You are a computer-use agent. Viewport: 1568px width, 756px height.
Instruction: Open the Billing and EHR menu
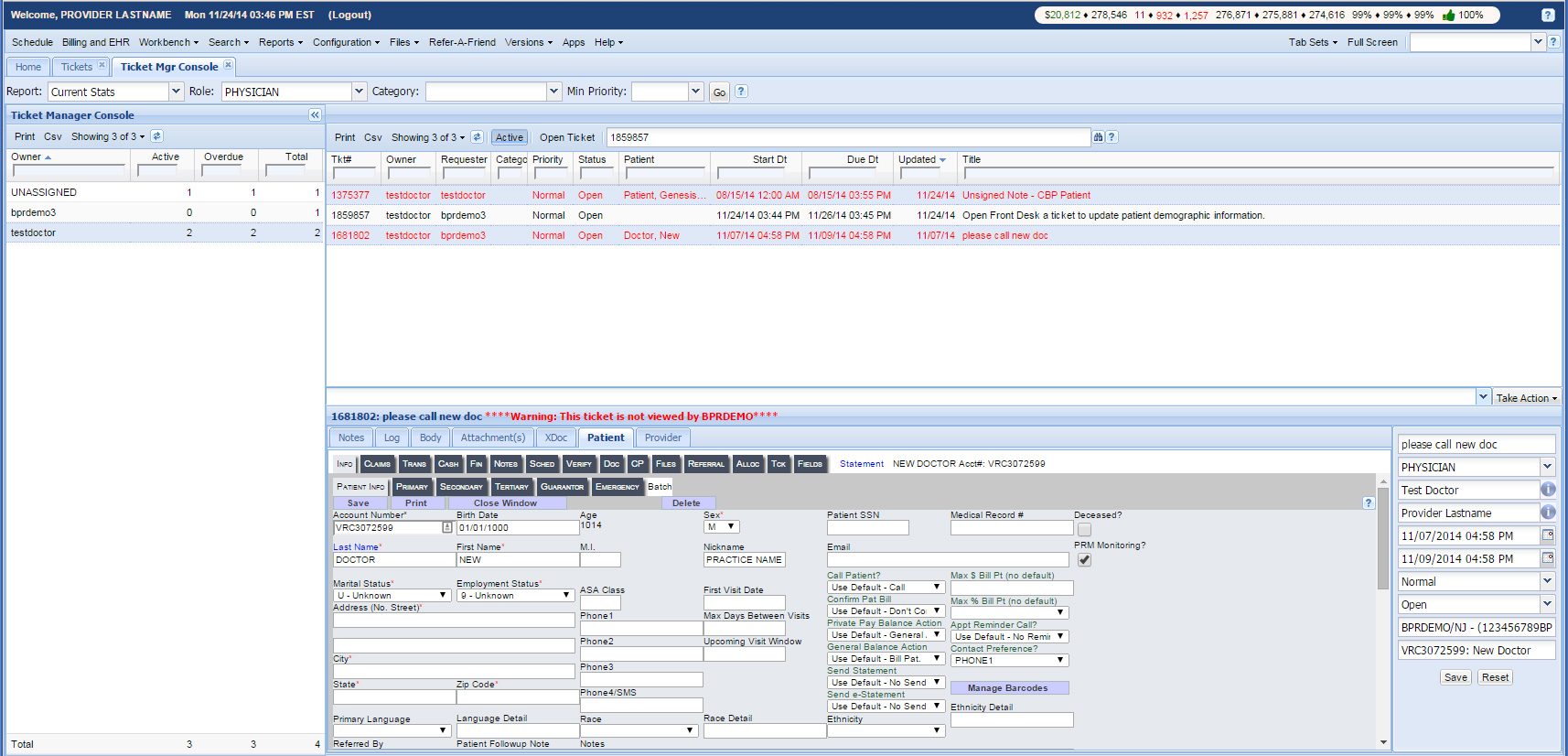(96, 42)
